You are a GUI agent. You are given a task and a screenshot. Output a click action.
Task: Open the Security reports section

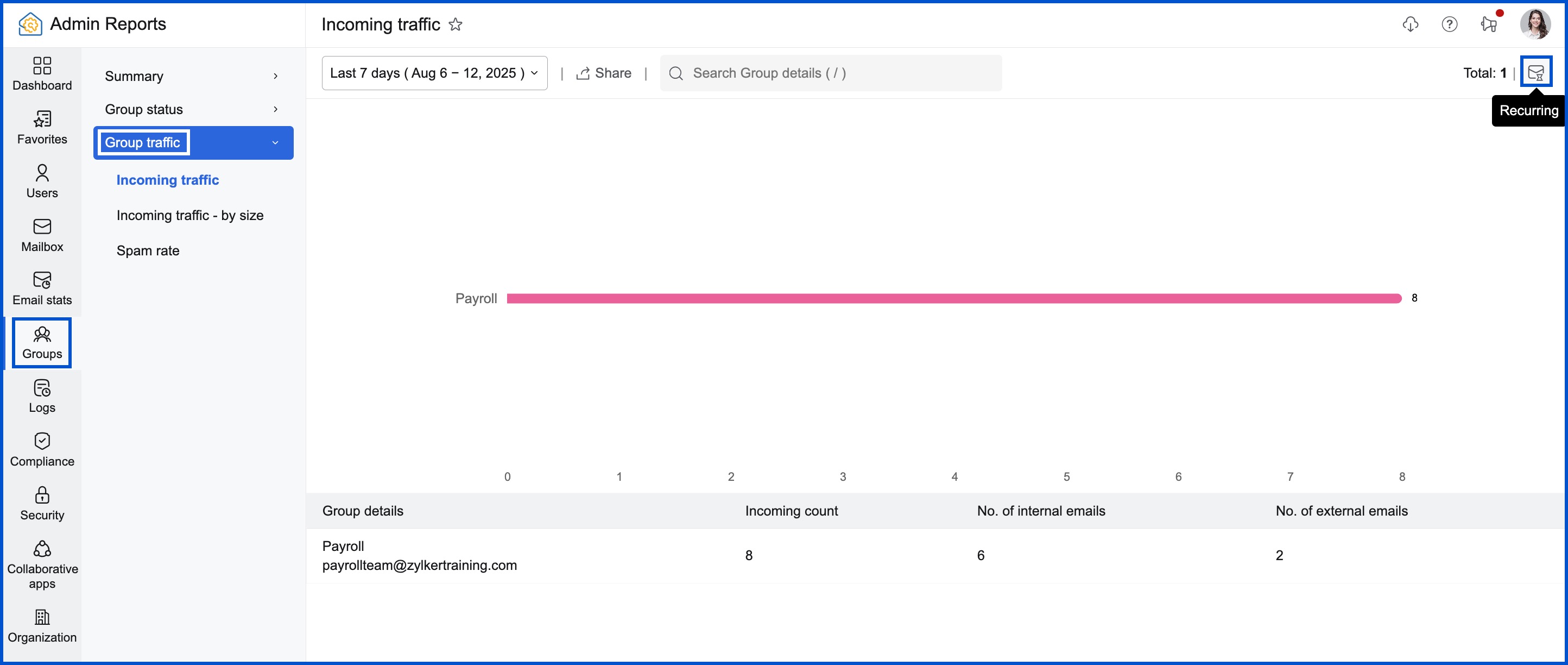click(x=41, y=503)
